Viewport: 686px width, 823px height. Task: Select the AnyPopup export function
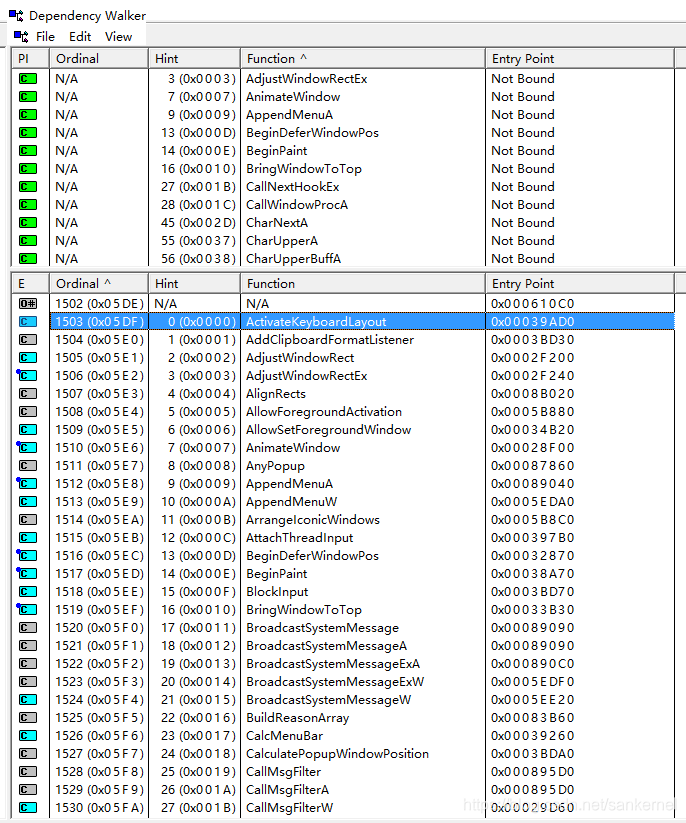tap(275, 466)
